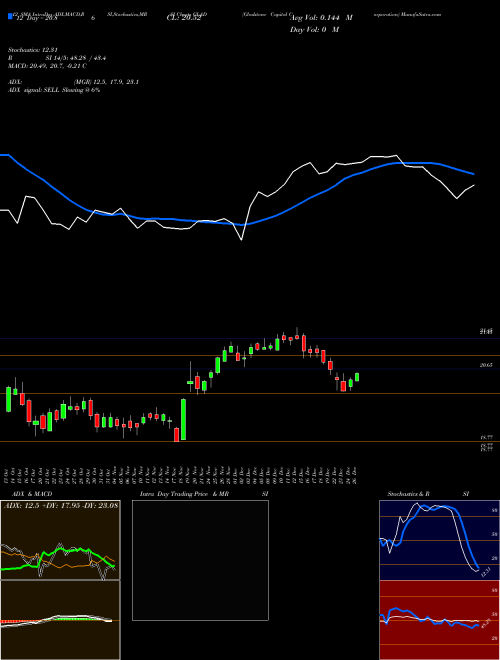The height and width of the screenshot is (660, 500).
Task: Click the ADX indicator chart with green line
Action: [60, 540]
